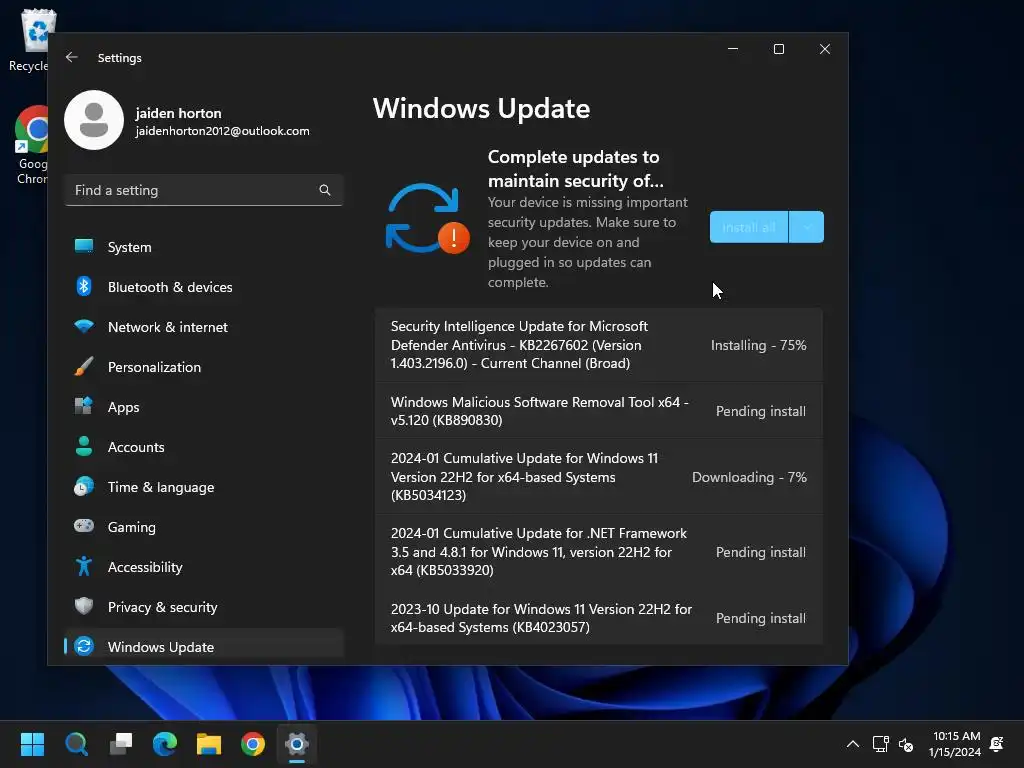Viewport: 1024px width, 768px height.
Task: Go to Network & internet settings
Action: pyautogui.click(x=204, y=327)
